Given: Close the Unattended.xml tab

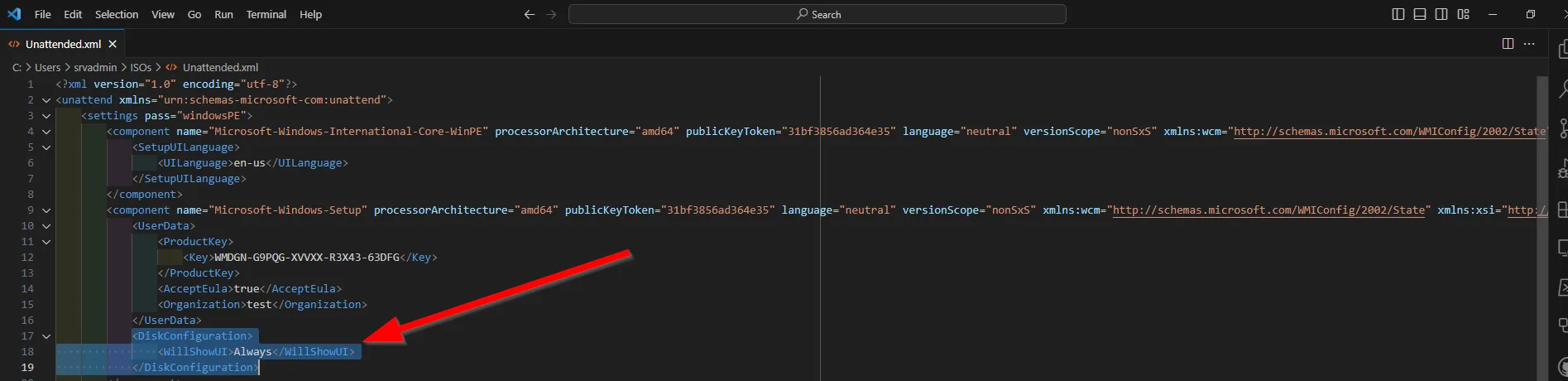Looking at the screenshot, I should pyautogui.click(x=113, y=44).
